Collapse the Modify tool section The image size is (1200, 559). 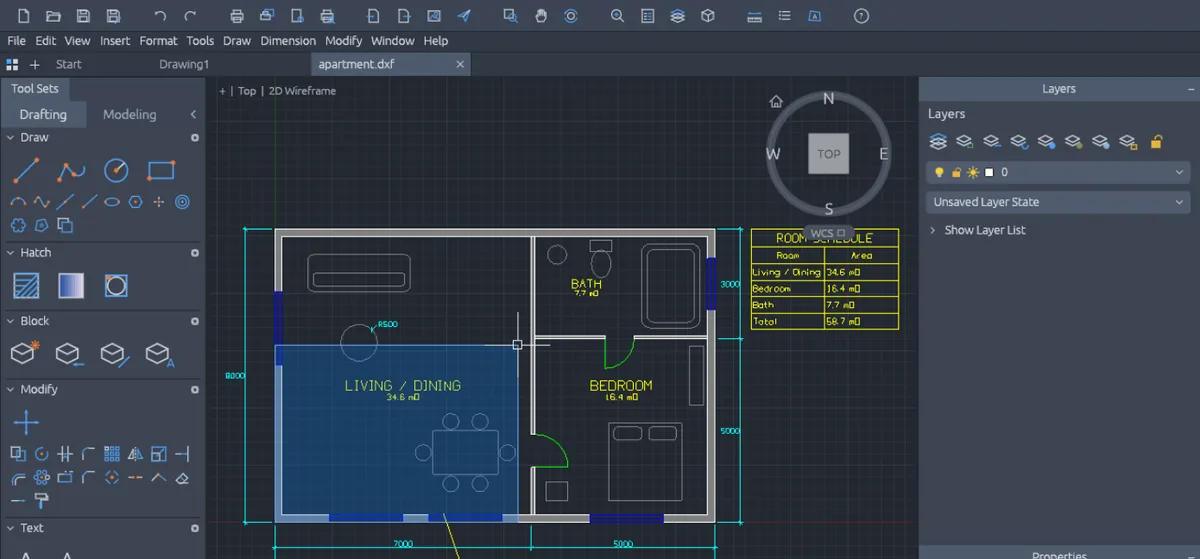[x=10, y=390]
